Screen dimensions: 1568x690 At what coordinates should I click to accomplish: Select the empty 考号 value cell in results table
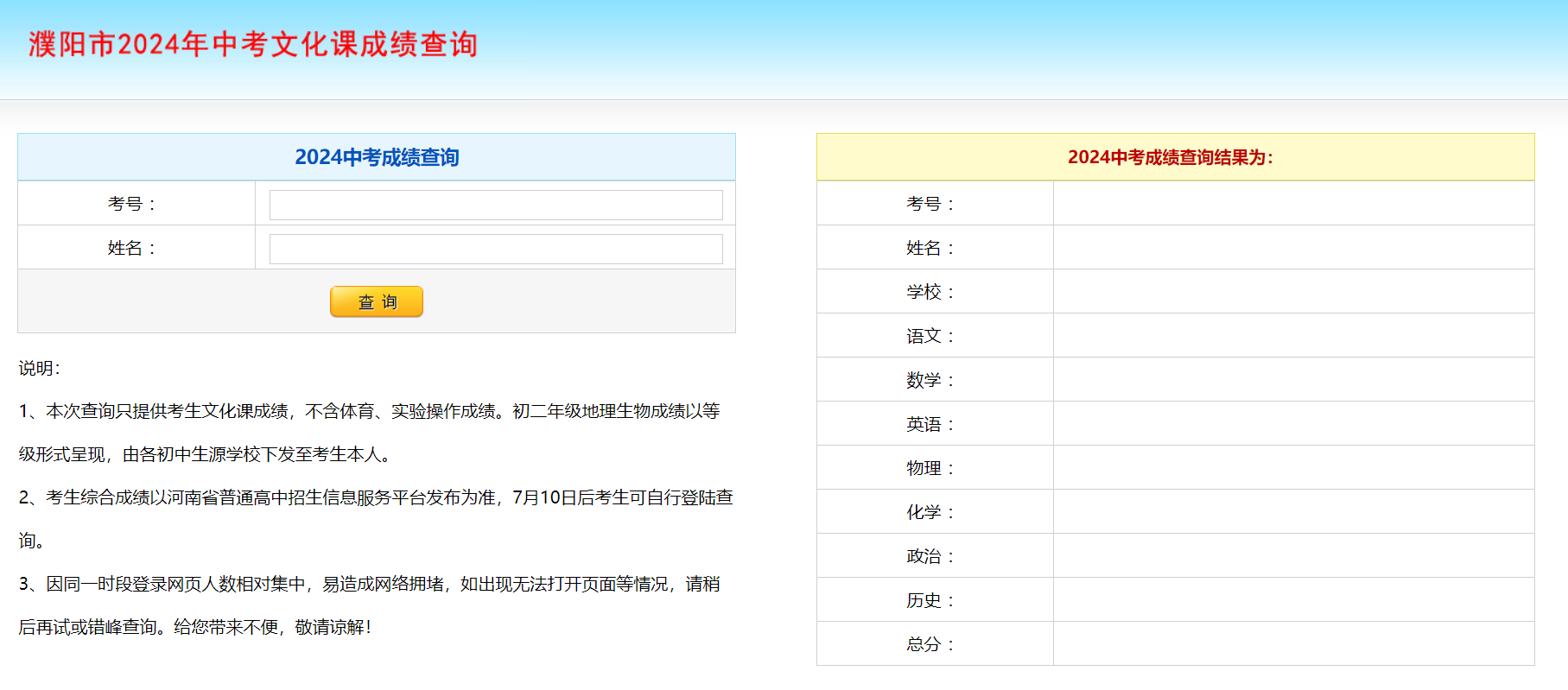1293,204
